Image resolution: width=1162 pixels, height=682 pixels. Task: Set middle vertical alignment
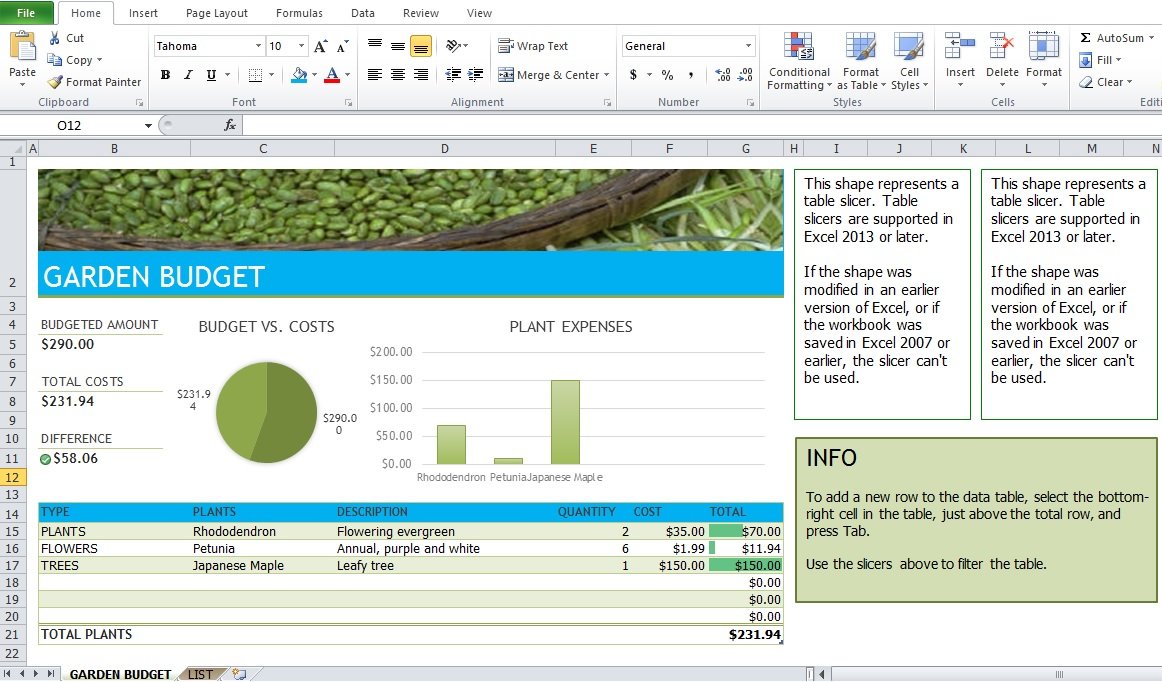pos(398,46)
